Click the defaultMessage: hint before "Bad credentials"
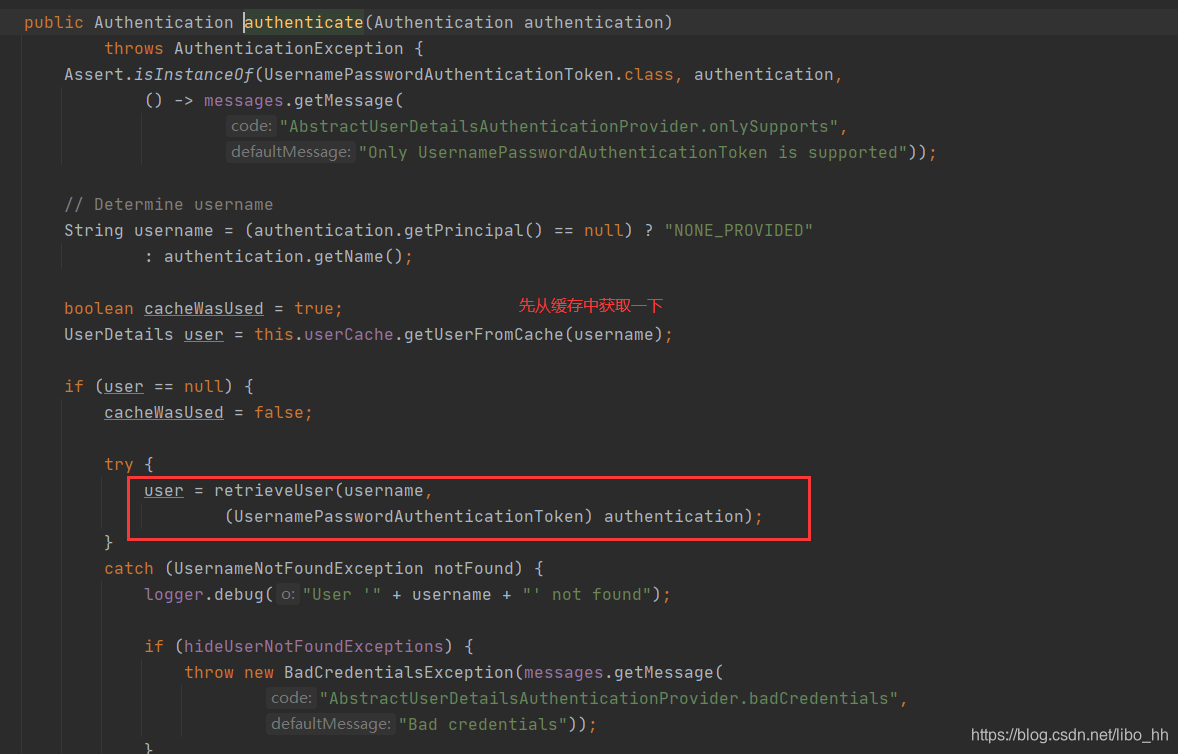1178x754 pixels. pos(331,725)
